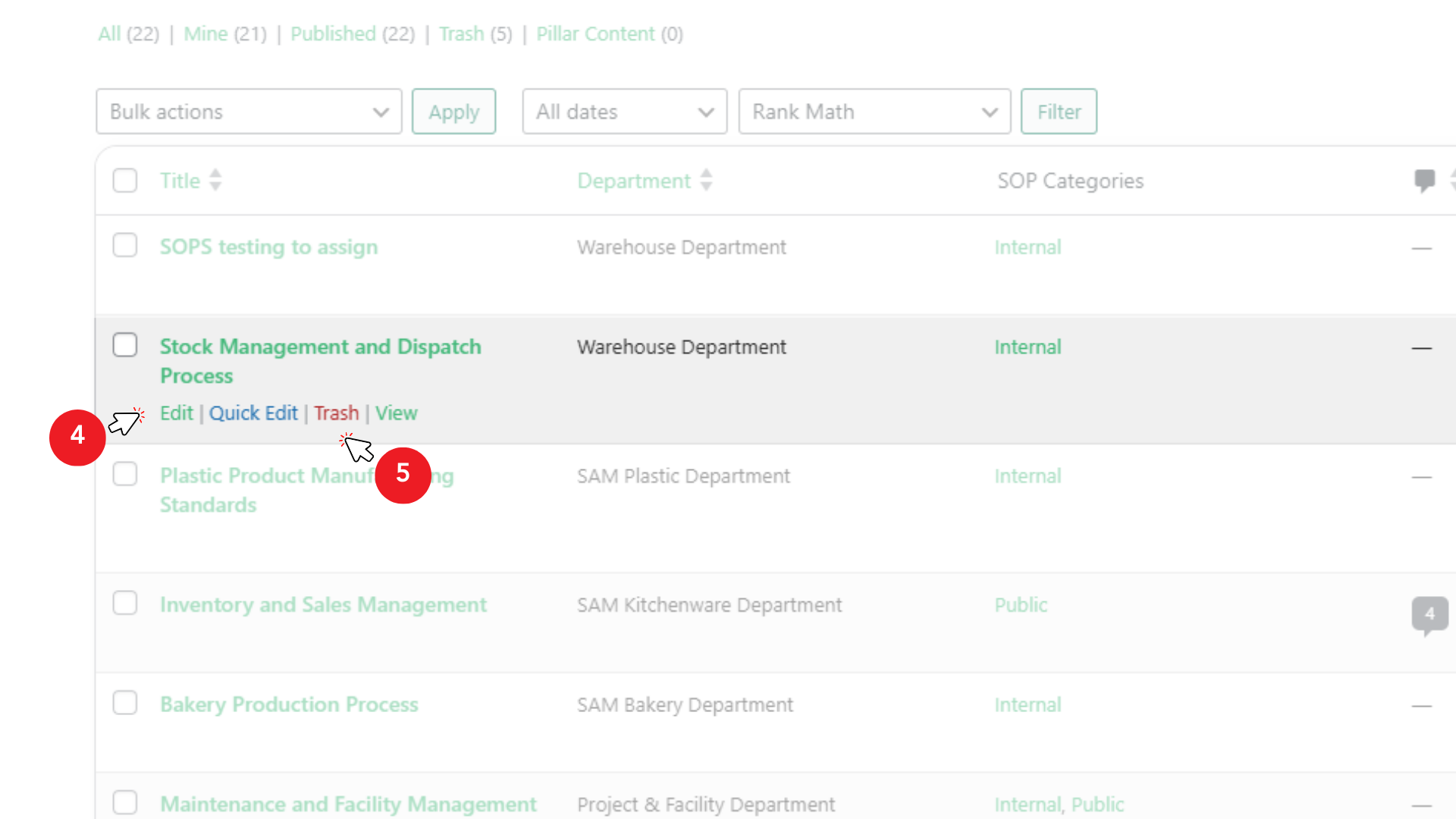This screenshot has width=1456, height=819.
Task: Show Published (22) posts
Action: pyautogui.click(x=333, y=34)
